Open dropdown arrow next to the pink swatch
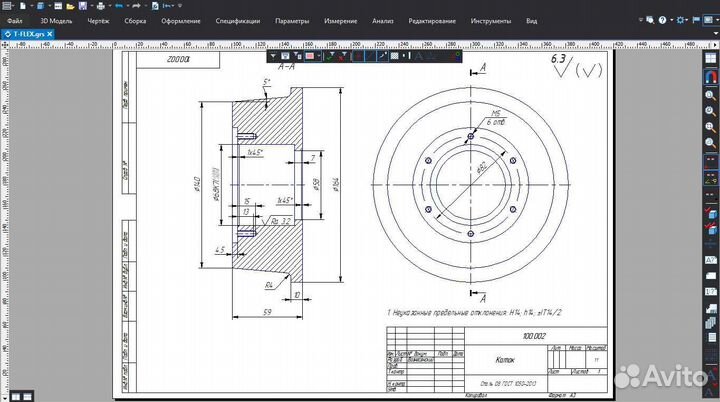Image resolution: width=720 pixels, height=402 pixels. click(319, 56)
